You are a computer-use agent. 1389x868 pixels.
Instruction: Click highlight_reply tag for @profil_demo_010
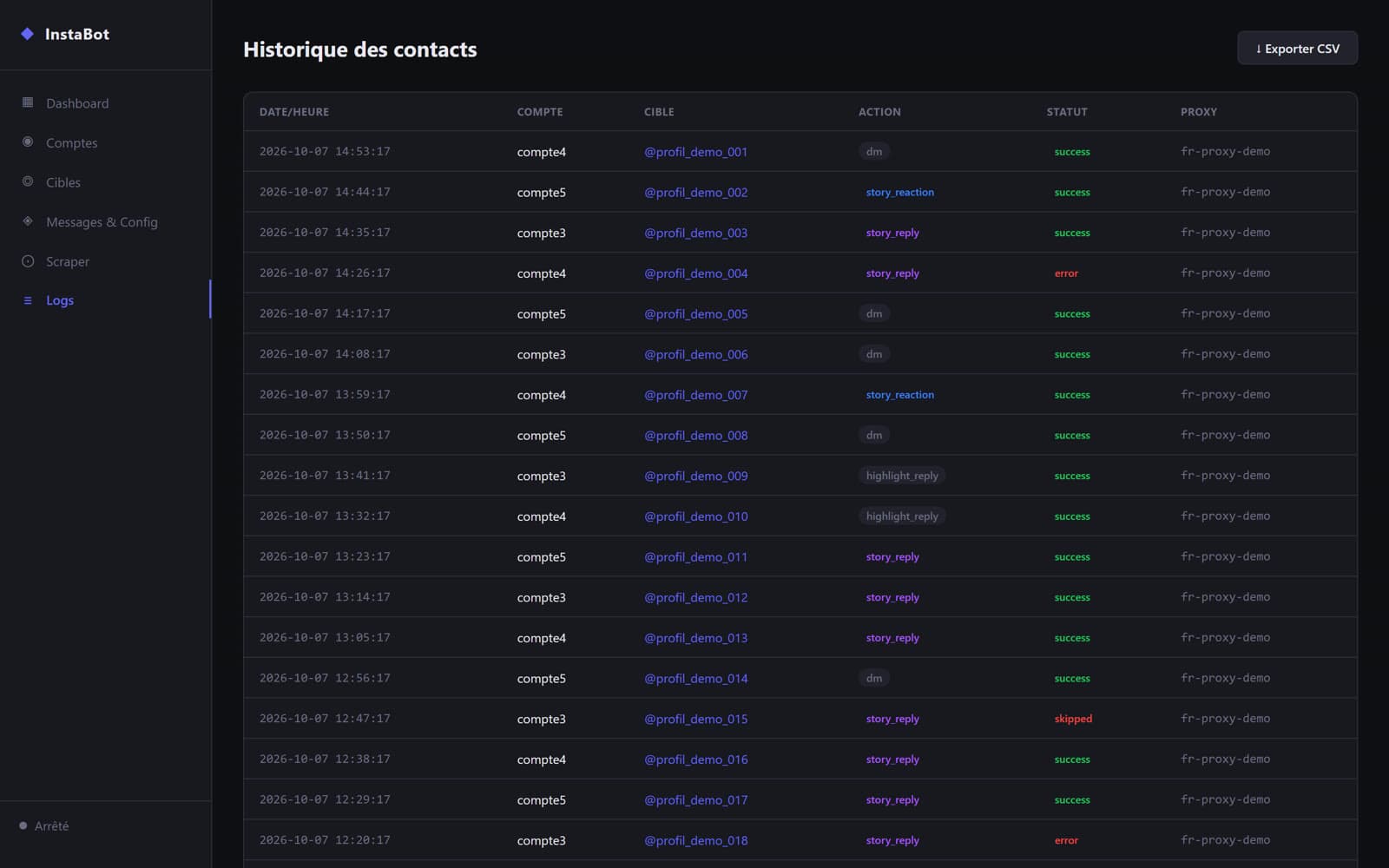pos(902,516)
